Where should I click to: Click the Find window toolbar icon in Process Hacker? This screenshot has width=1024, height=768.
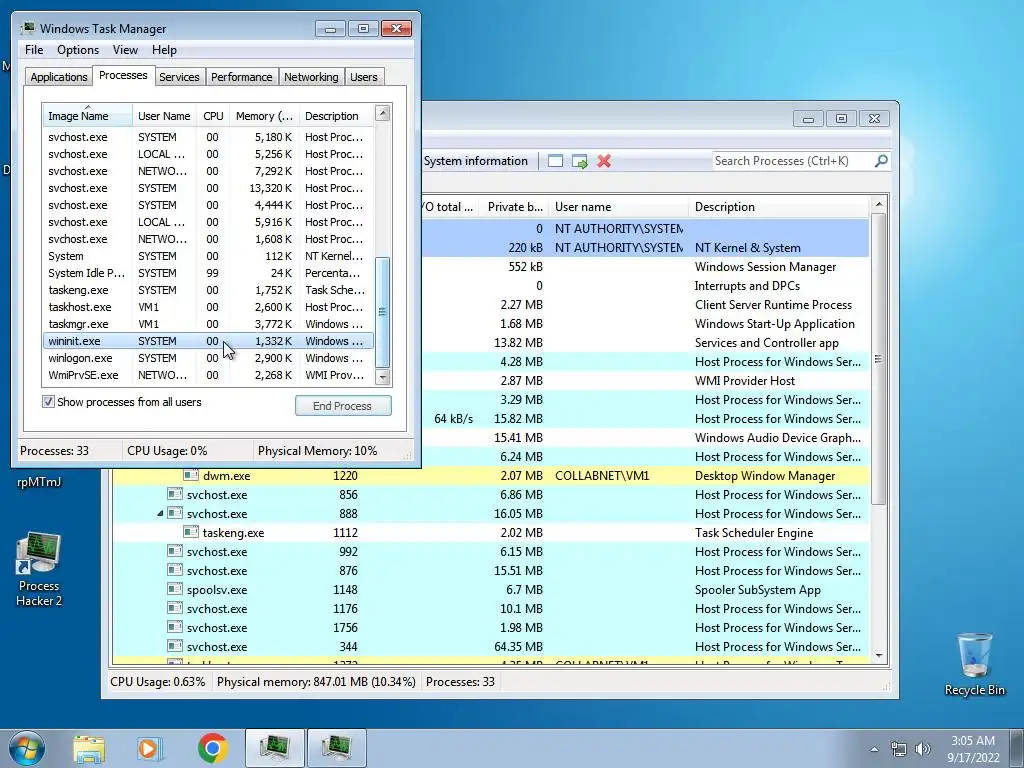pyautogui.click(x=555, y=161)
